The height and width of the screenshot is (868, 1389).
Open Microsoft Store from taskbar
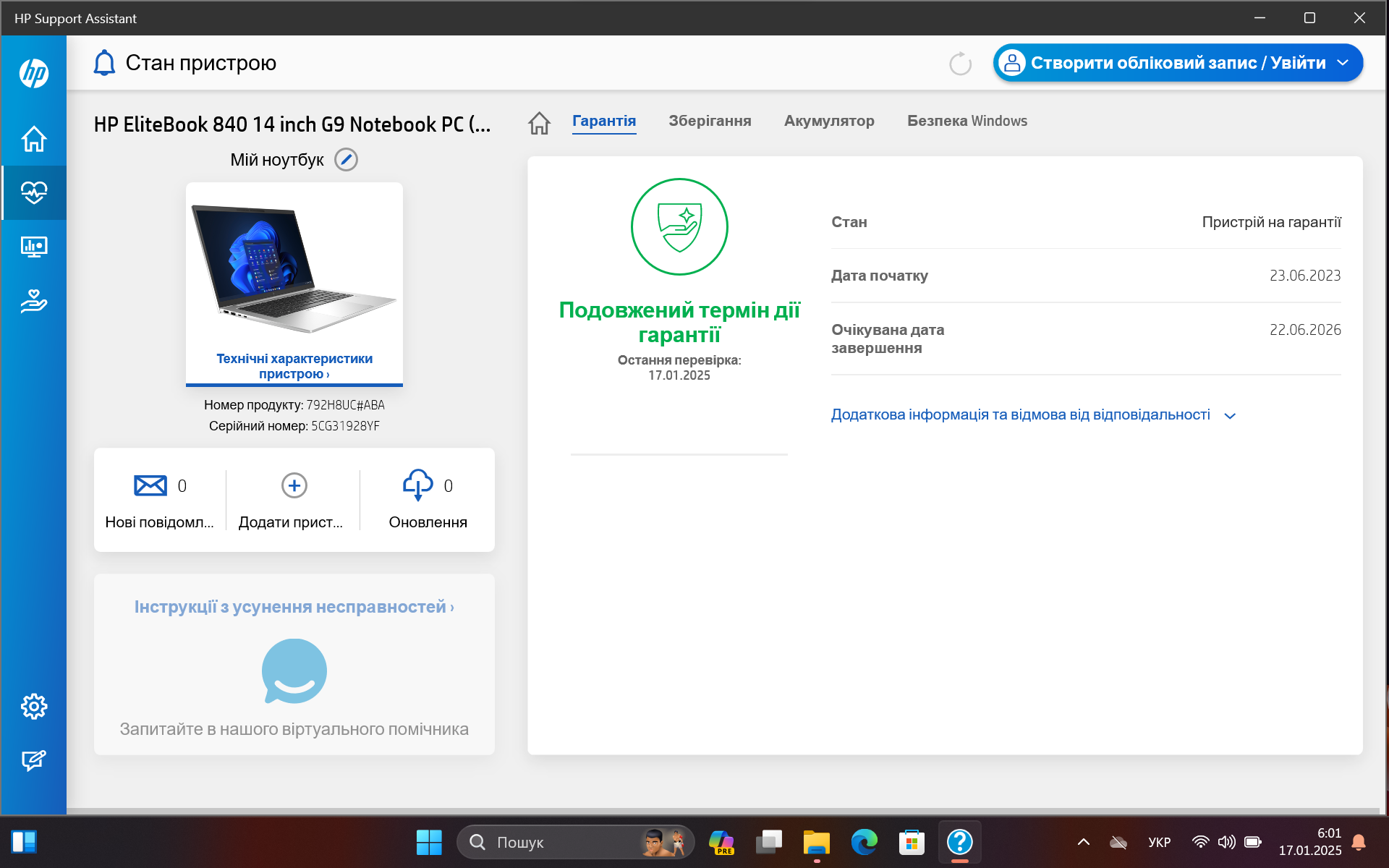[912, 842]
